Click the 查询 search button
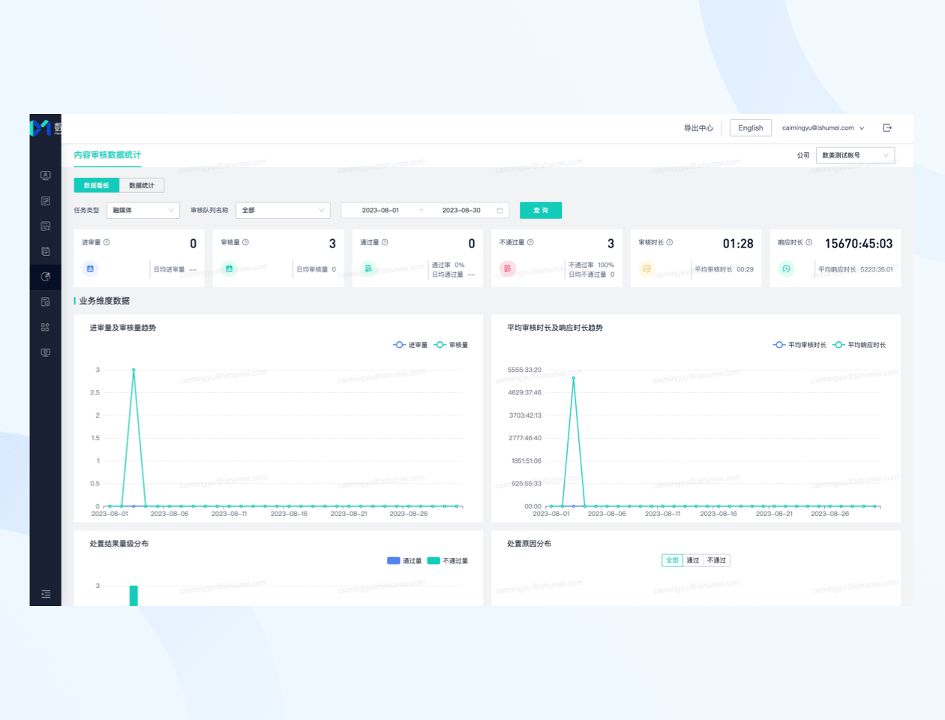 [541, 210]
